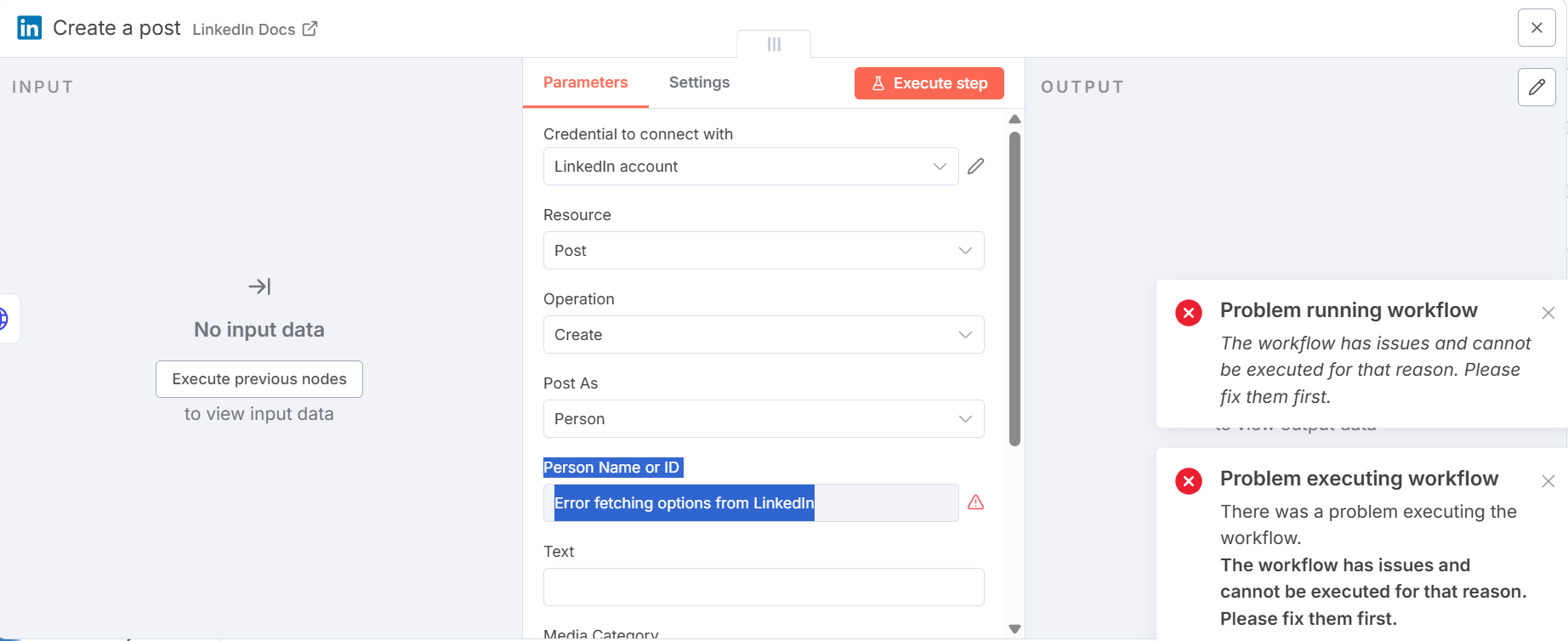Viewport: 1568px width, 641px height.
Task: Click the drag handle above the Parameters panel
Action: (x=774, y=44)
